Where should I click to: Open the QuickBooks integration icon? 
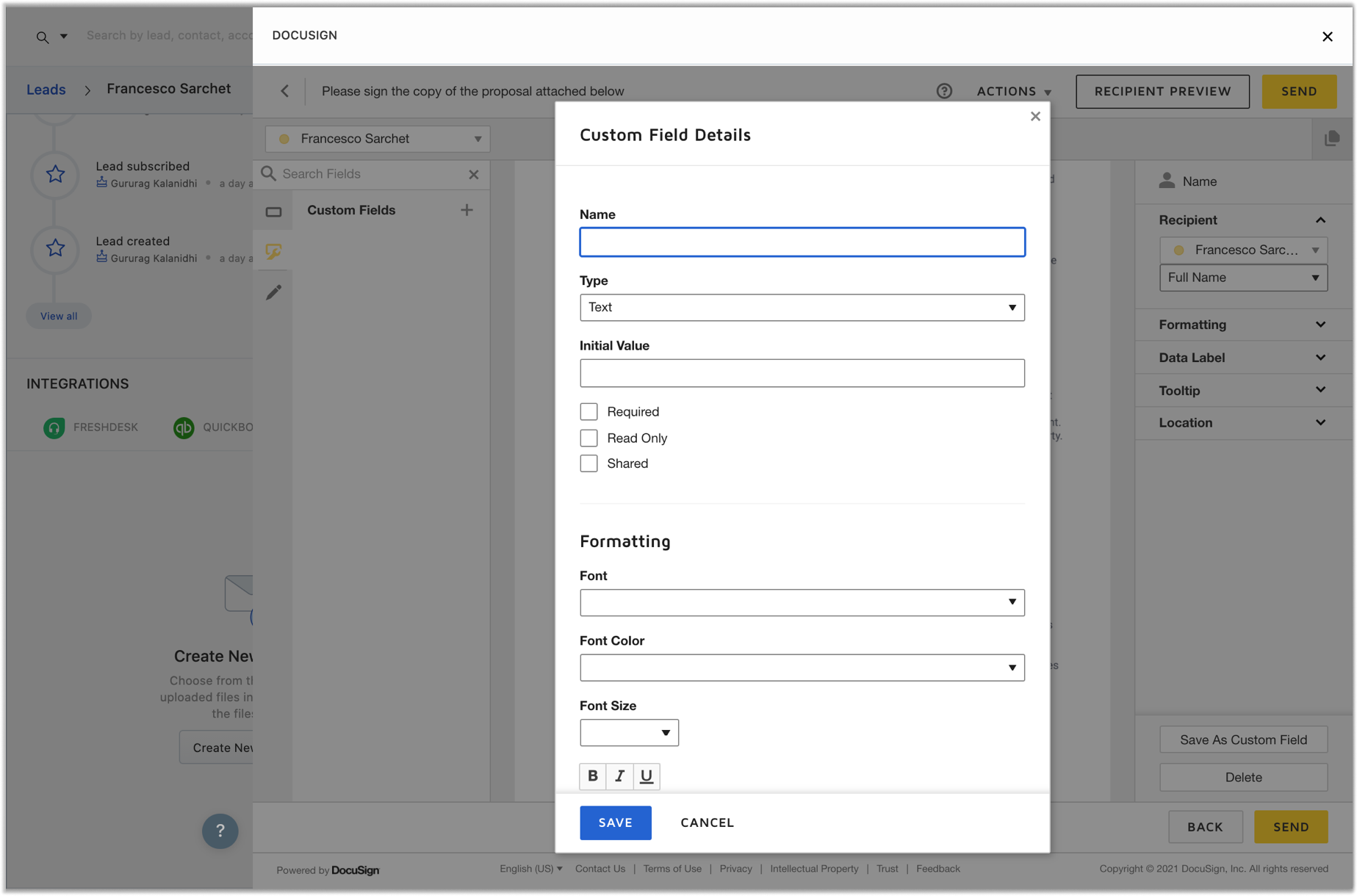[184, 427]
